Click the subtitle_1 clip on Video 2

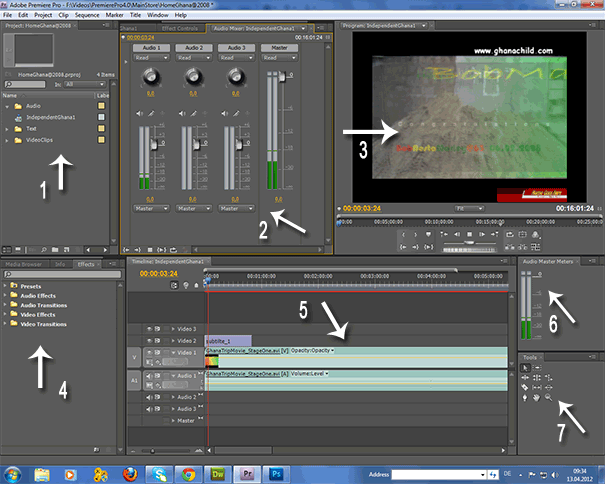coord(227,340)
